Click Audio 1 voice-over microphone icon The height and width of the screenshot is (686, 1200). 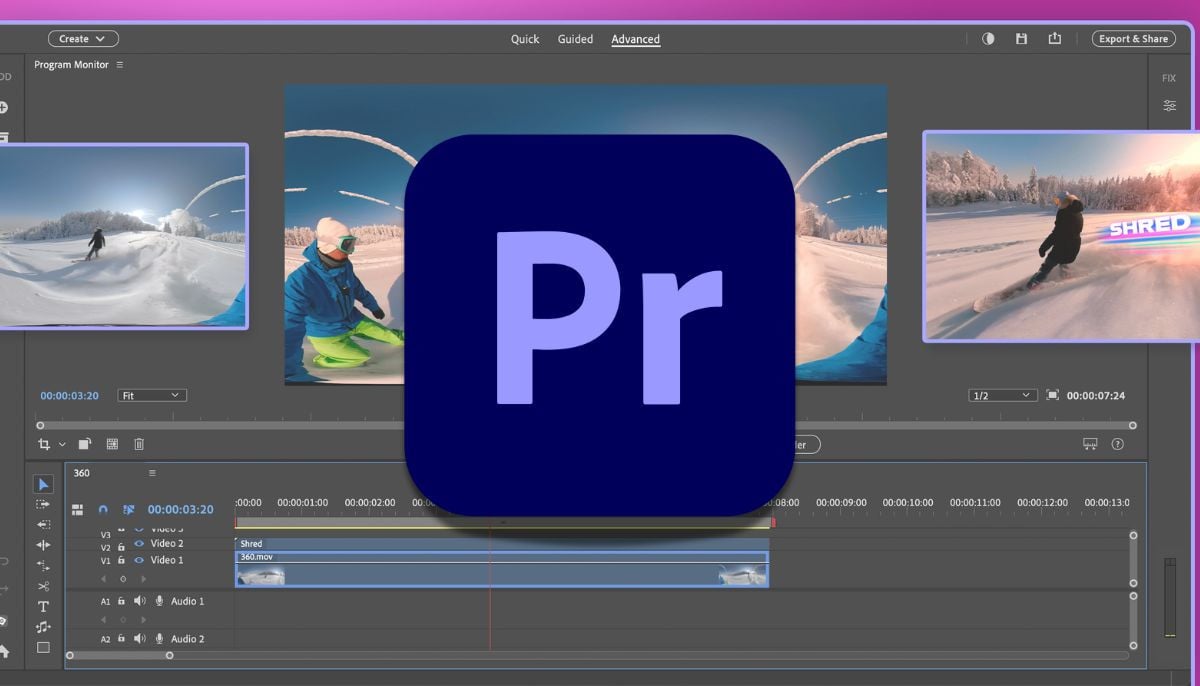coord(159,601)
